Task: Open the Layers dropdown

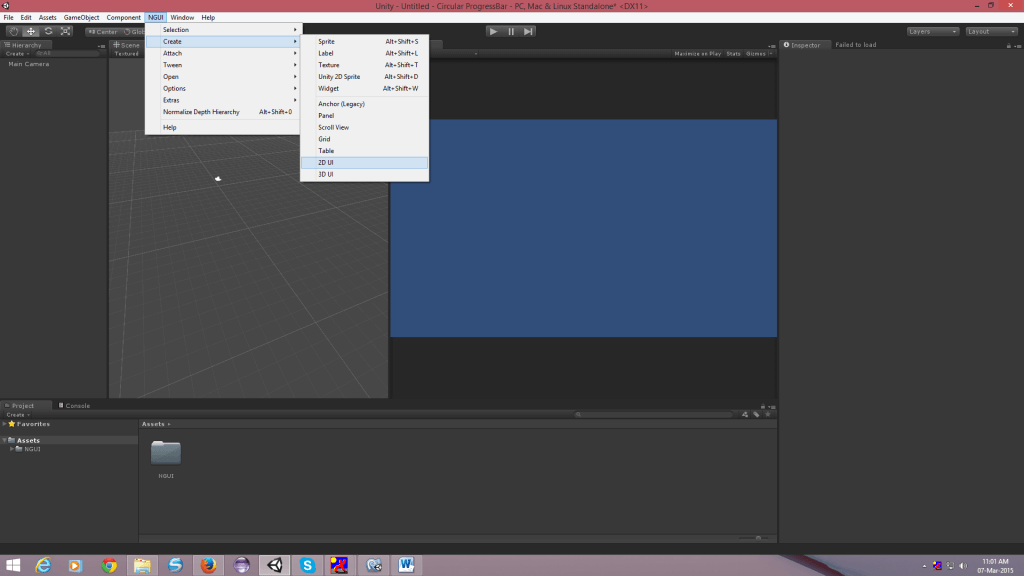Action: pyautogui.click(x=933, y=31)
